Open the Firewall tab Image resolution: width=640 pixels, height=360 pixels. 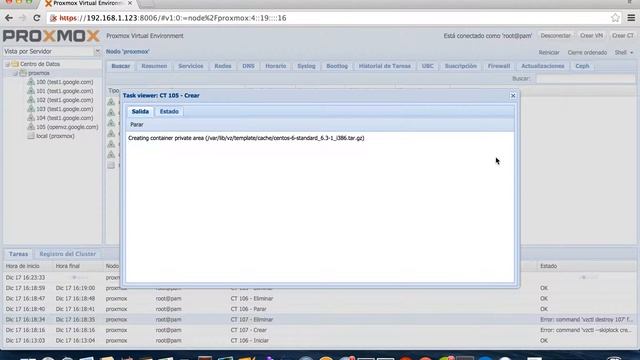[x=499, y=66]
